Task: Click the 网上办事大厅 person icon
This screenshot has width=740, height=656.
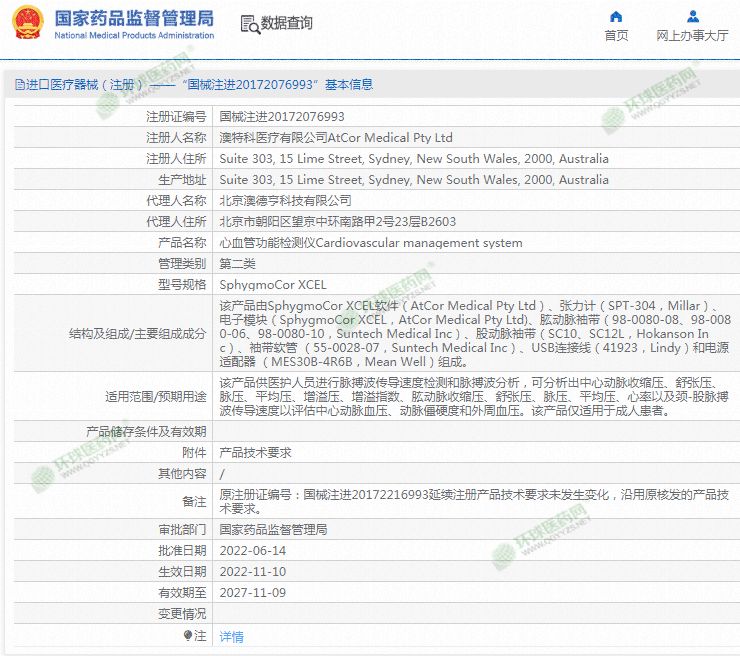Action: (x=692, y=16)
